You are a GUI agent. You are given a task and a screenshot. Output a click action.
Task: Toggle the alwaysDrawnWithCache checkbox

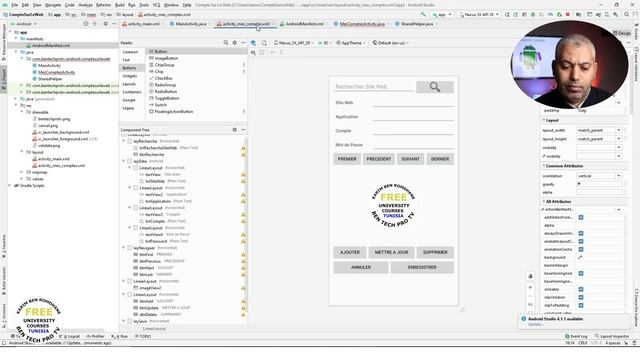[x=581, y=233]
